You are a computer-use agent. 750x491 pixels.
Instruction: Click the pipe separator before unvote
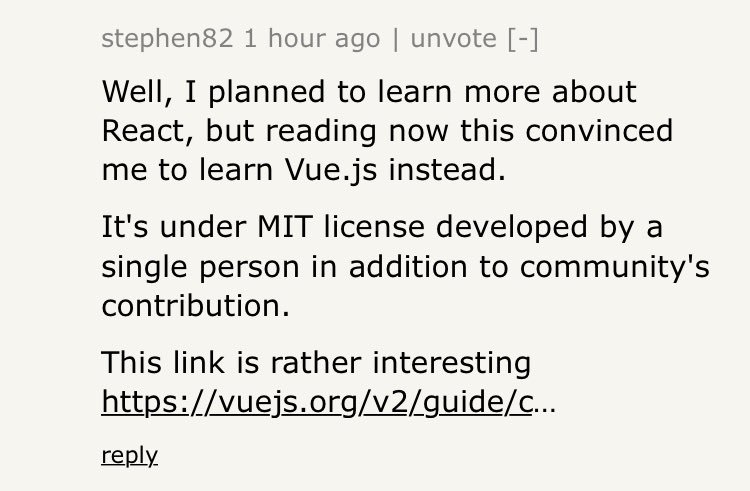point(395,39)
